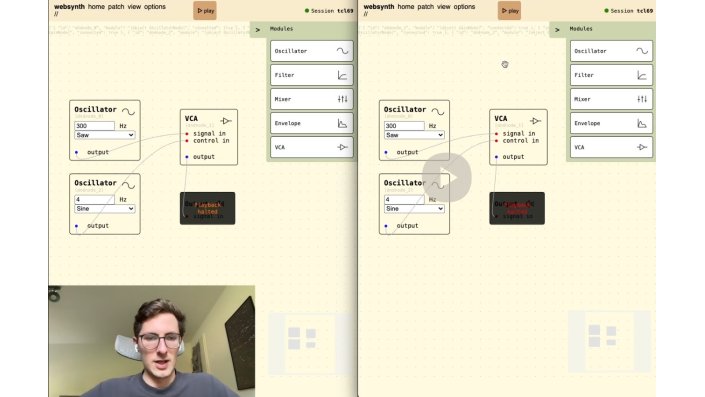Viewport: 705px width, 397px height.
Task: Click websynth logo in right window
Action: (379, 7)
